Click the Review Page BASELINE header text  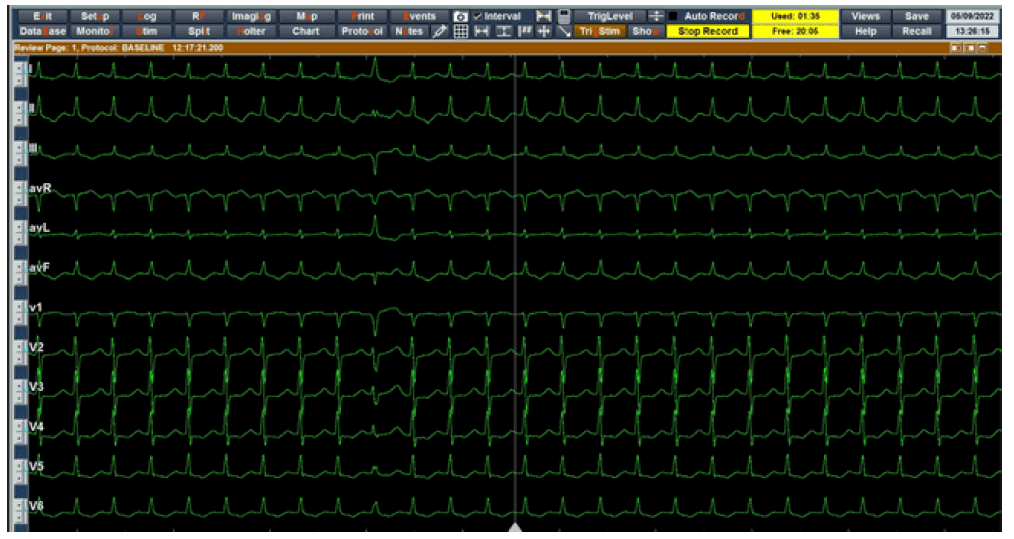point(118,48)
